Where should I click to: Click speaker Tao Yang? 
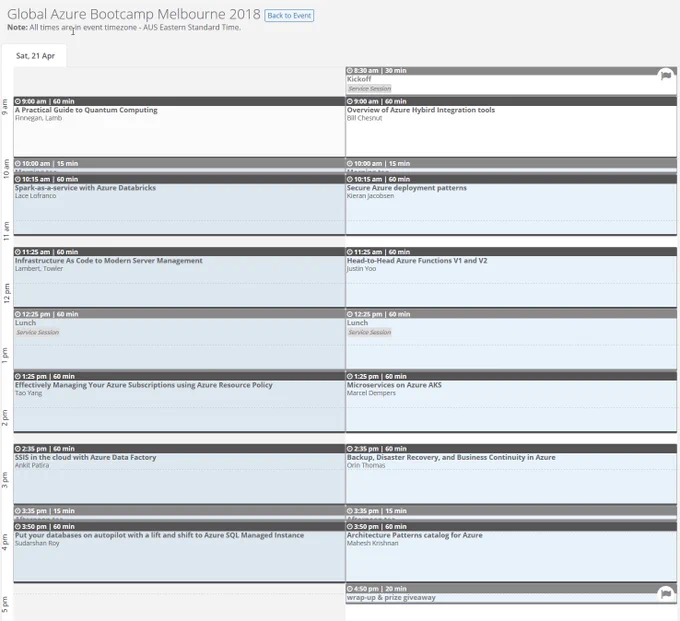[x=29, y=393]
